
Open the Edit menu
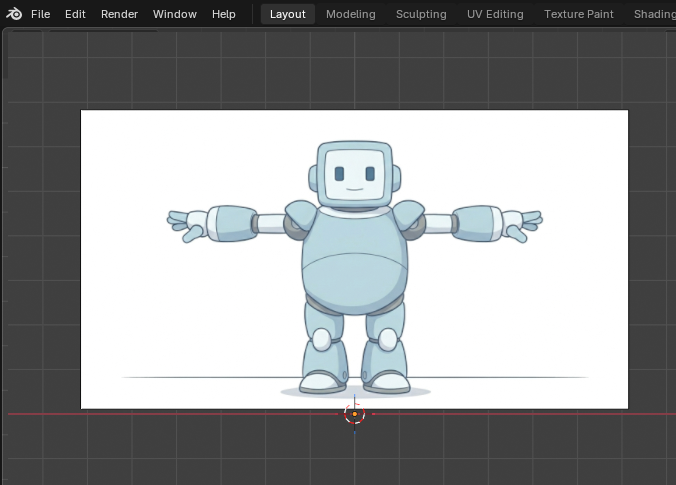[75, 14]
